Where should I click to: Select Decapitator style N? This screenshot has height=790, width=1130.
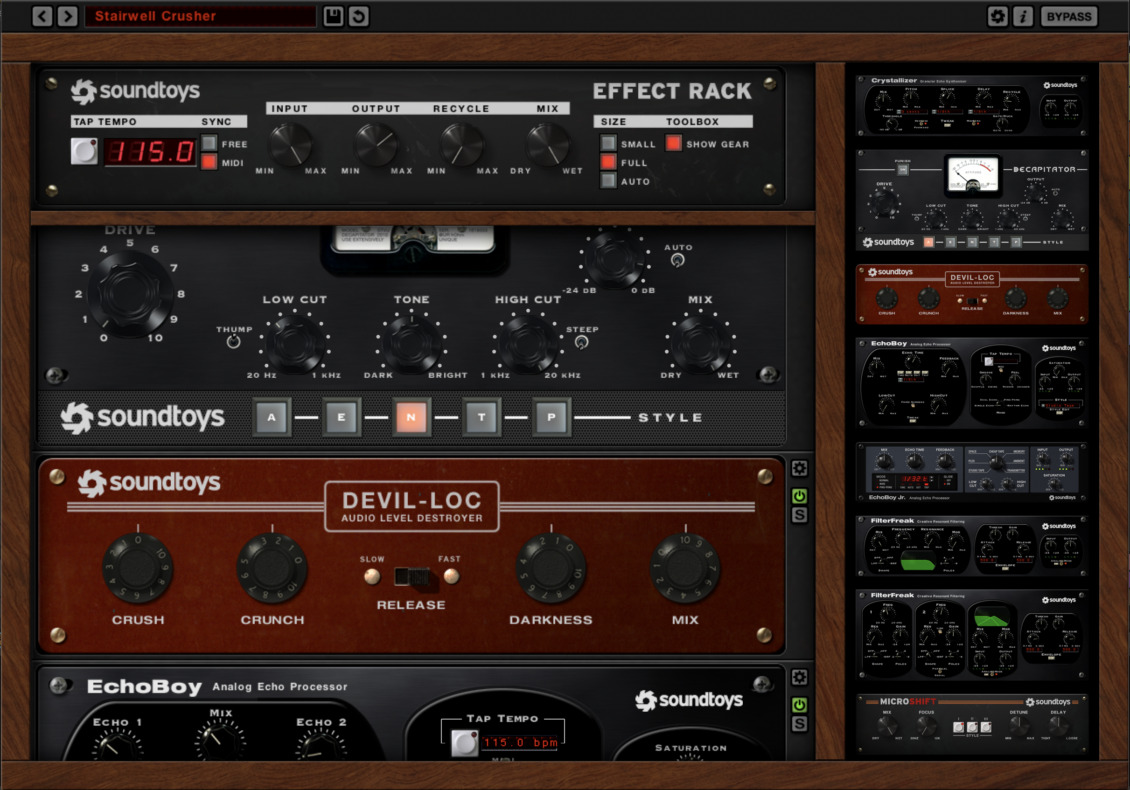[x=411, y=417]
